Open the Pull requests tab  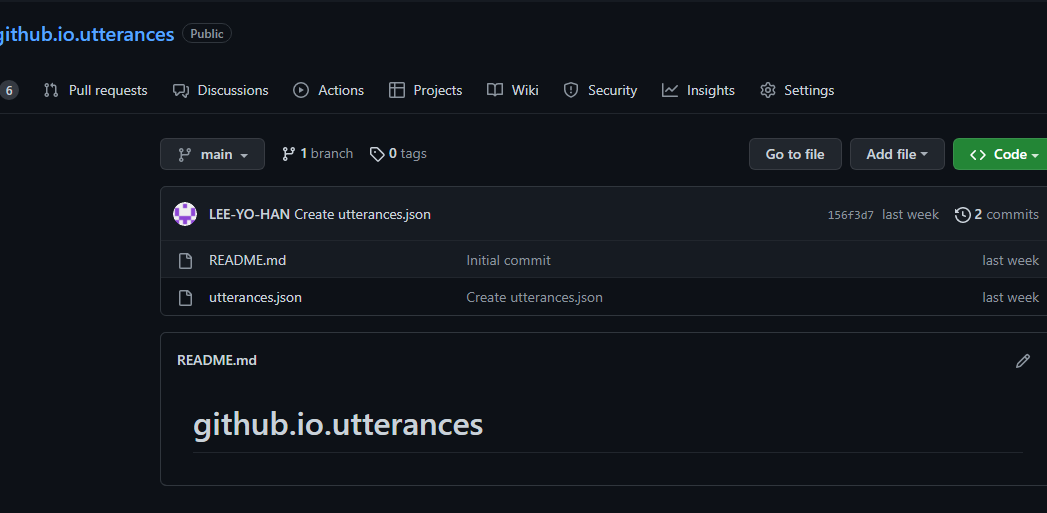95,90
